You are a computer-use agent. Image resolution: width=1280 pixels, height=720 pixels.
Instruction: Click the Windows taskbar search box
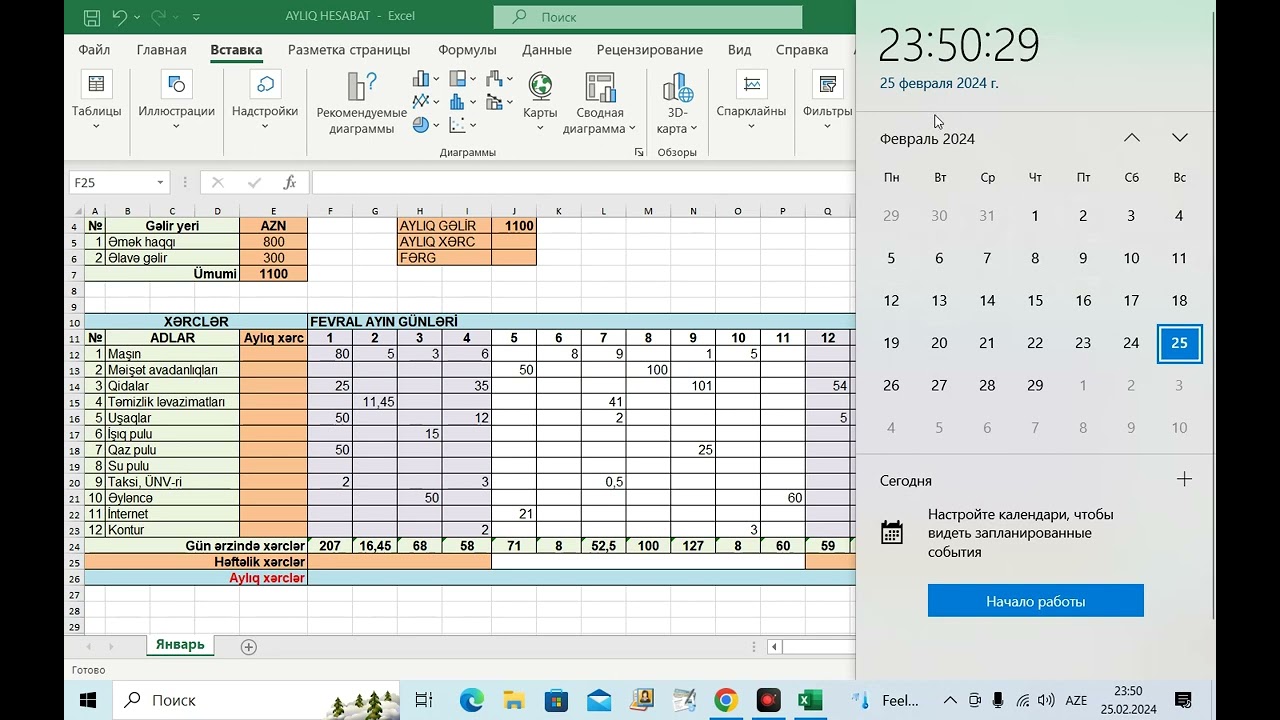point(255,700)
